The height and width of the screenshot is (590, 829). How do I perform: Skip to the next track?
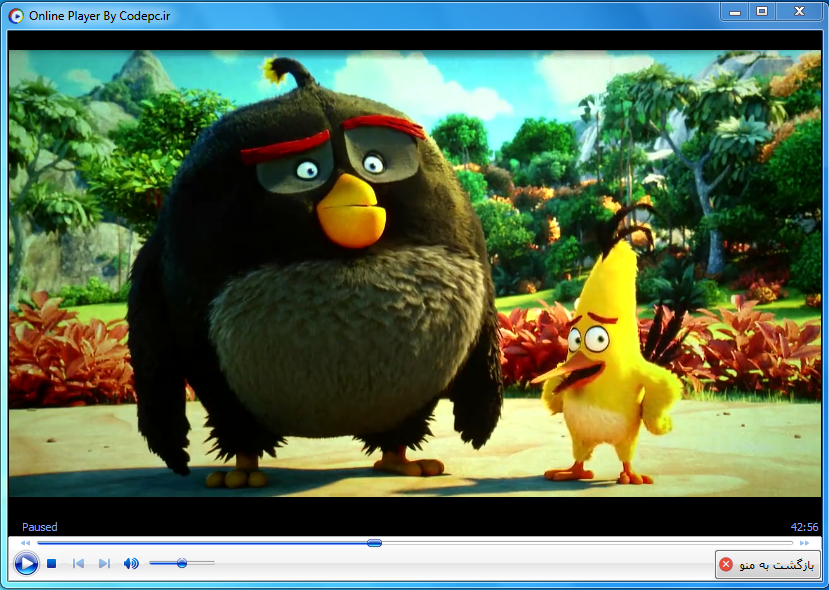click(x=105, y=564)
